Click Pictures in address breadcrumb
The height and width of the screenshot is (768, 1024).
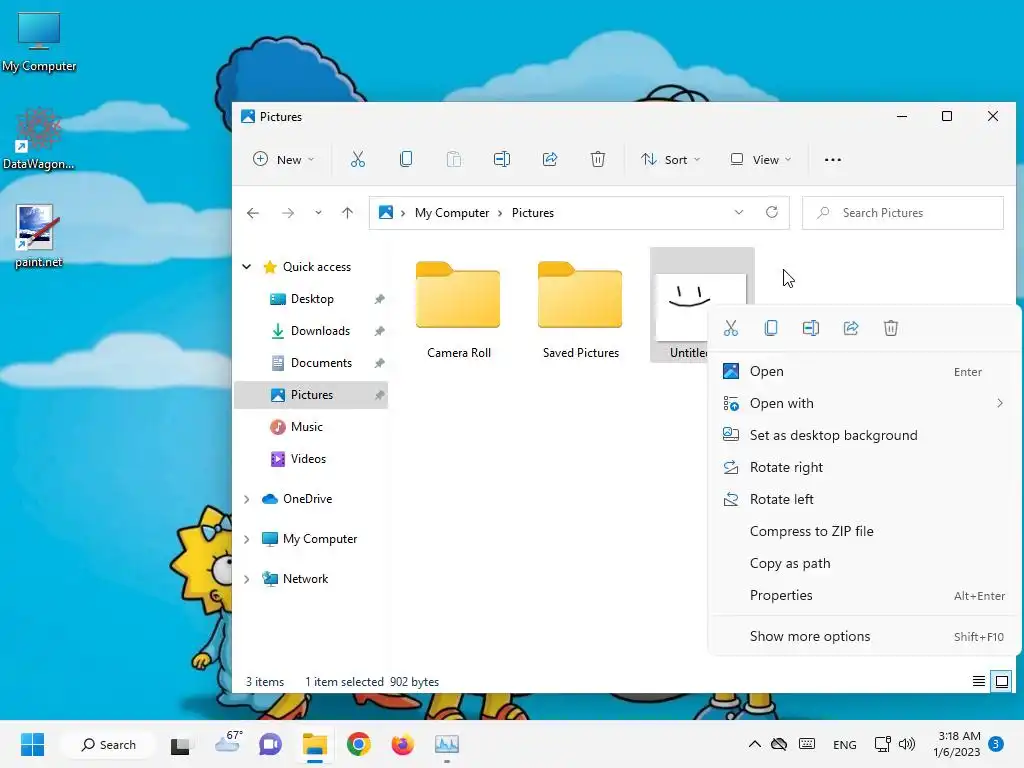coord(533,213)
